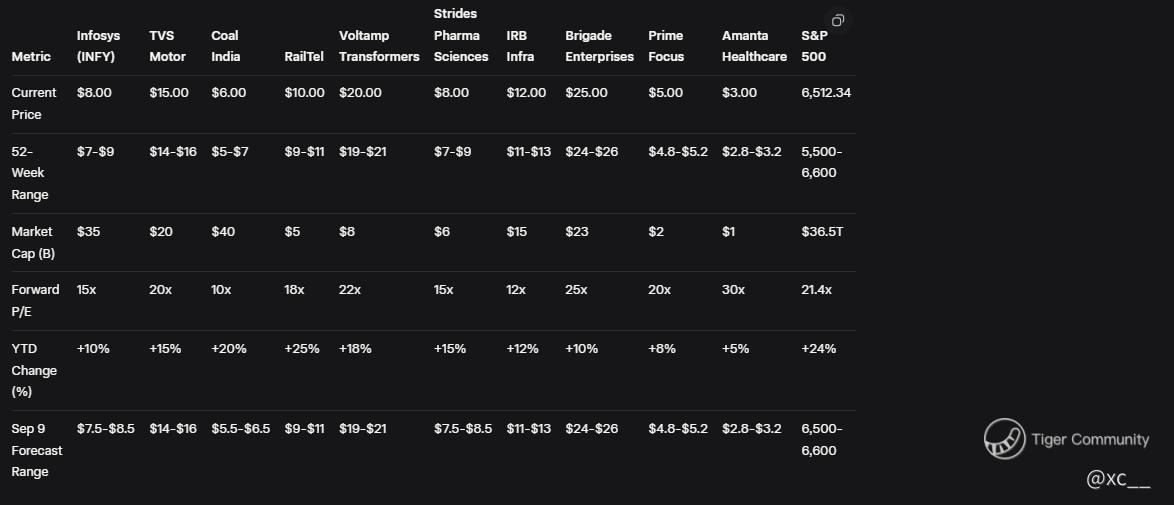Click the Metric column header
1174x505 pixels.
[x=31, y=57]
